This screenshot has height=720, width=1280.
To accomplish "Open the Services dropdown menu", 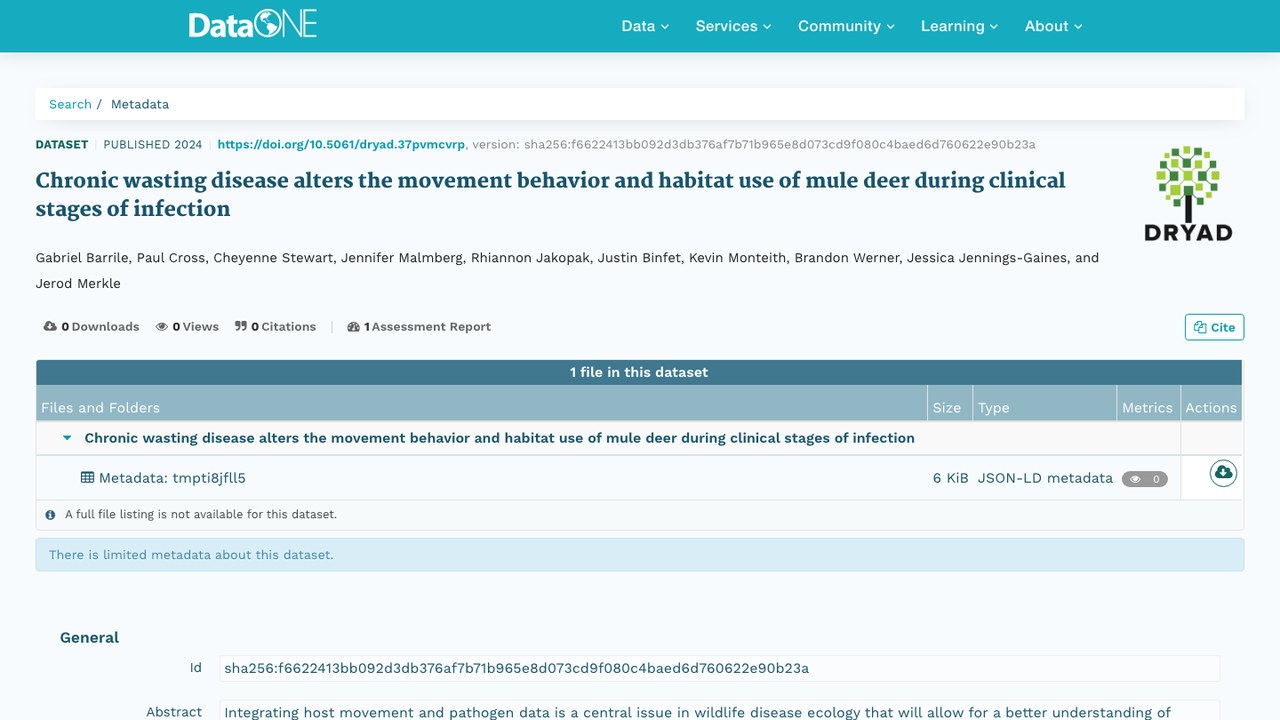I will (x=734, y=26).
